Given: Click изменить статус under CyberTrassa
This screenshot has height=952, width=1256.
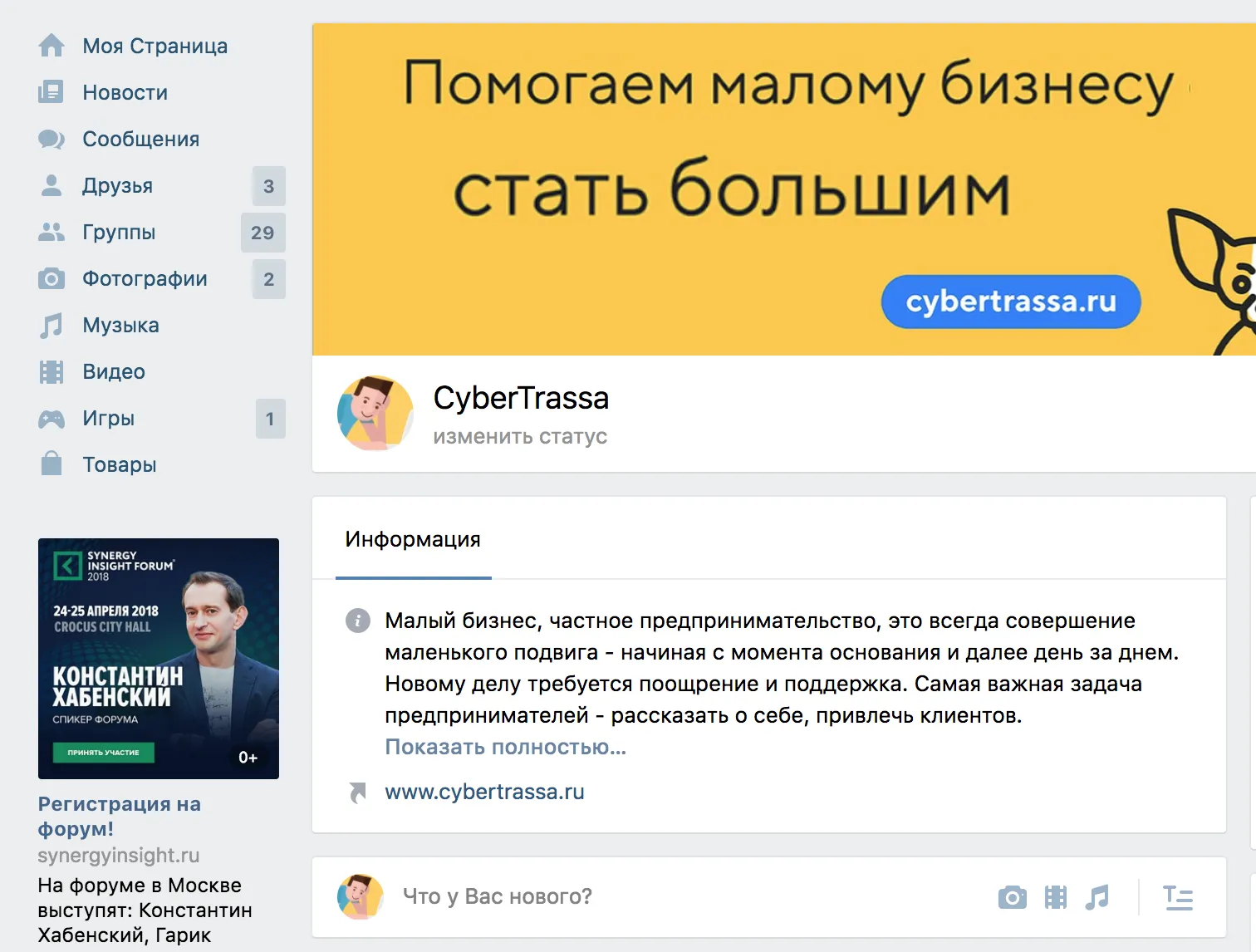Looking at the screenshot, I should [520, 436].
